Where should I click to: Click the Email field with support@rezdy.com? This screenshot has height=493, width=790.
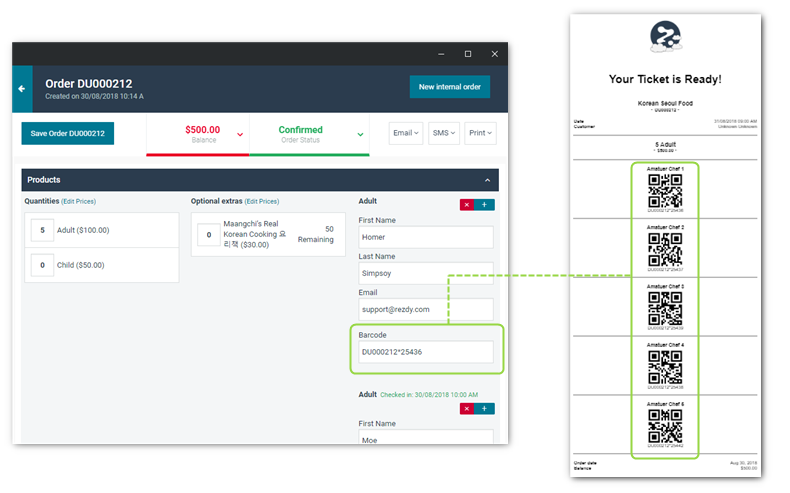426,310
